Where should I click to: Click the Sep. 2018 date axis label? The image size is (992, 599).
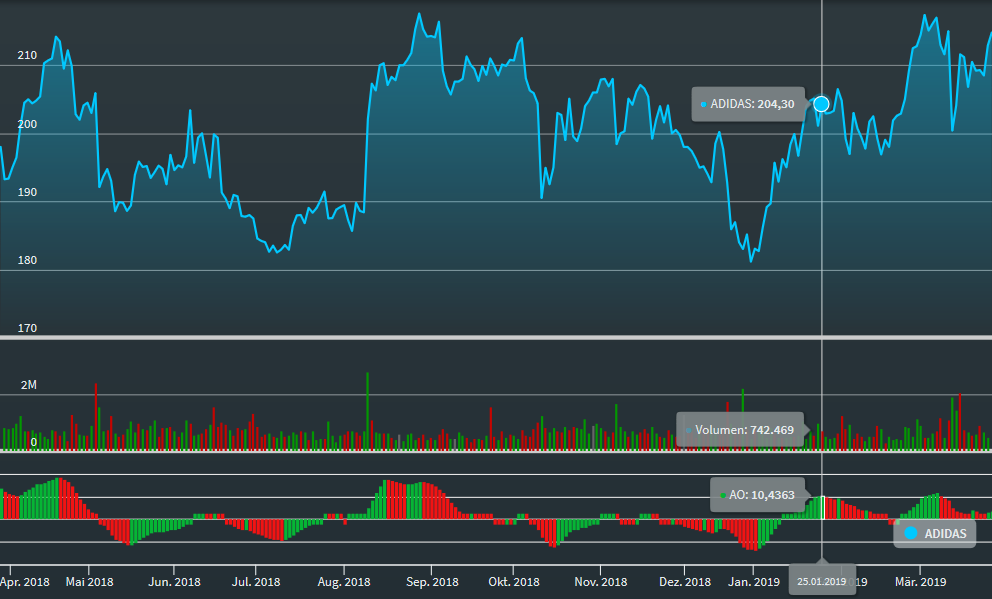pyautogui.click(x=432, y=581)
